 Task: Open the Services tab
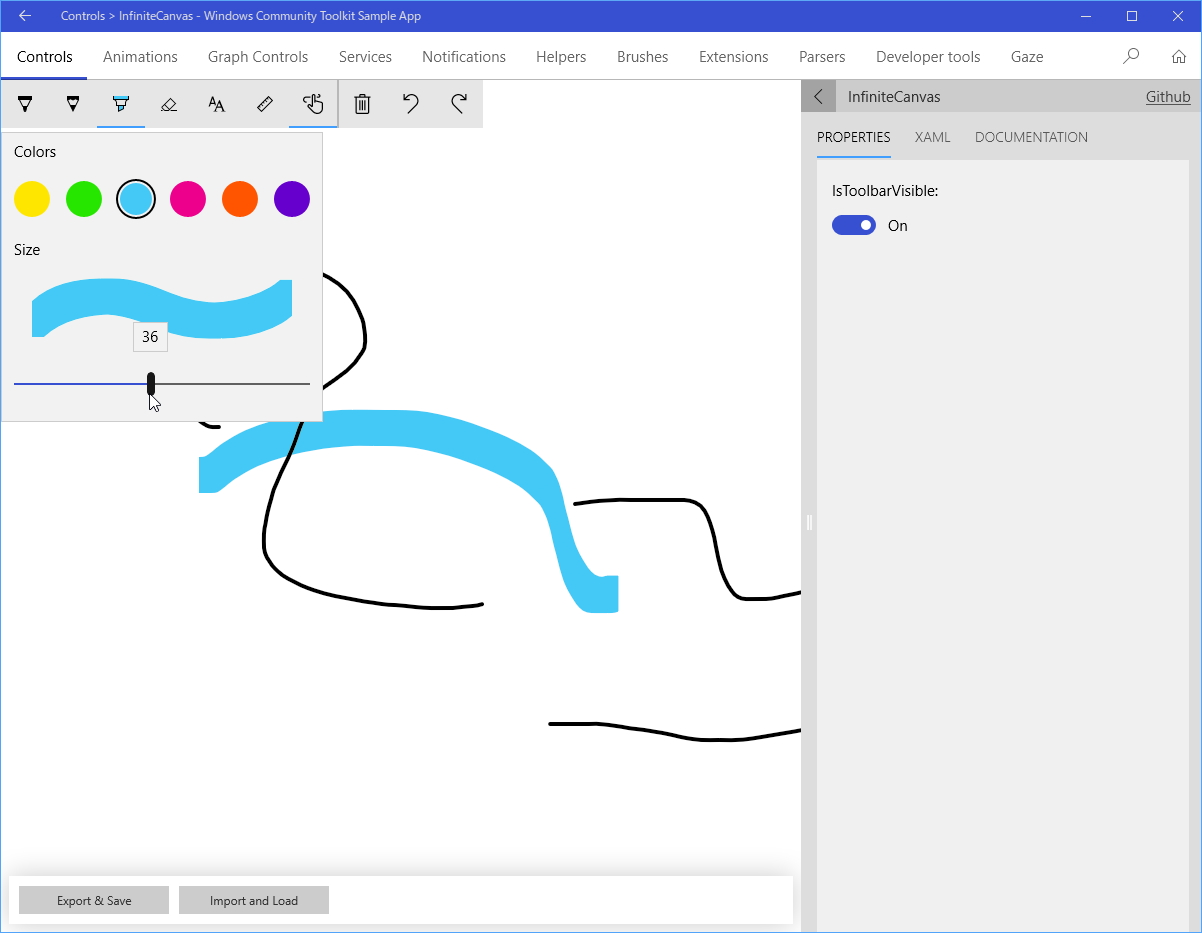click(x=365, y=57)
